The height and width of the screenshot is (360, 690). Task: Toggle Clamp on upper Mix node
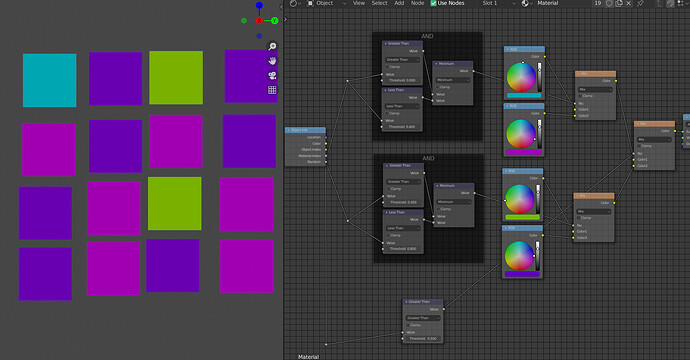581,96
